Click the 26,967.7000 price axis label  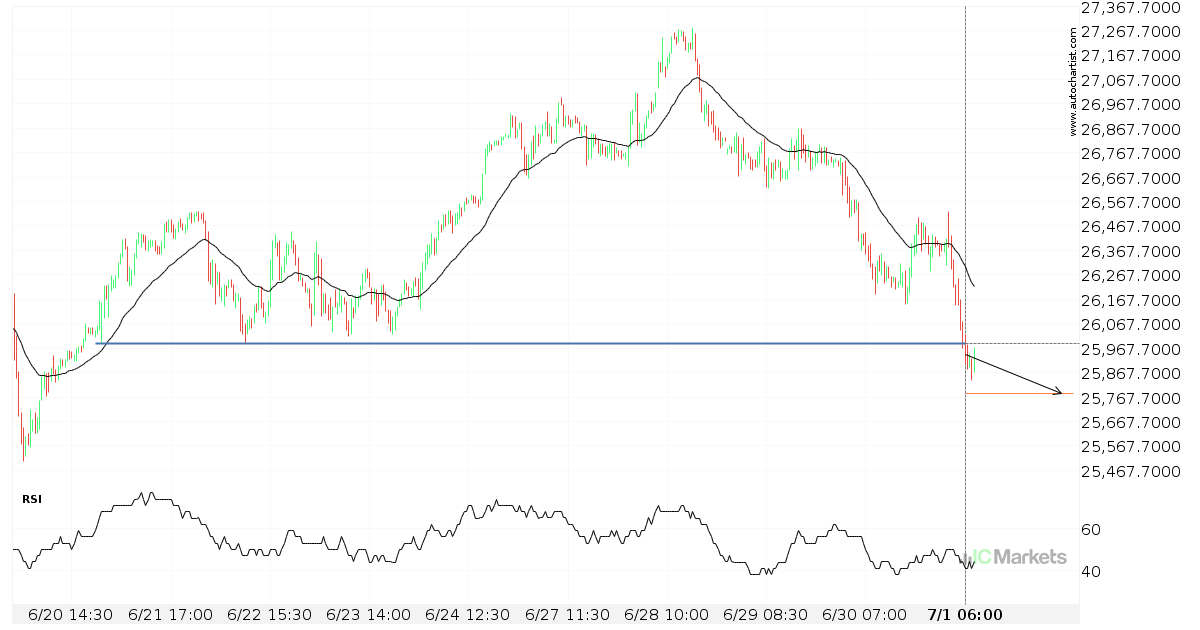(1133, 105)
